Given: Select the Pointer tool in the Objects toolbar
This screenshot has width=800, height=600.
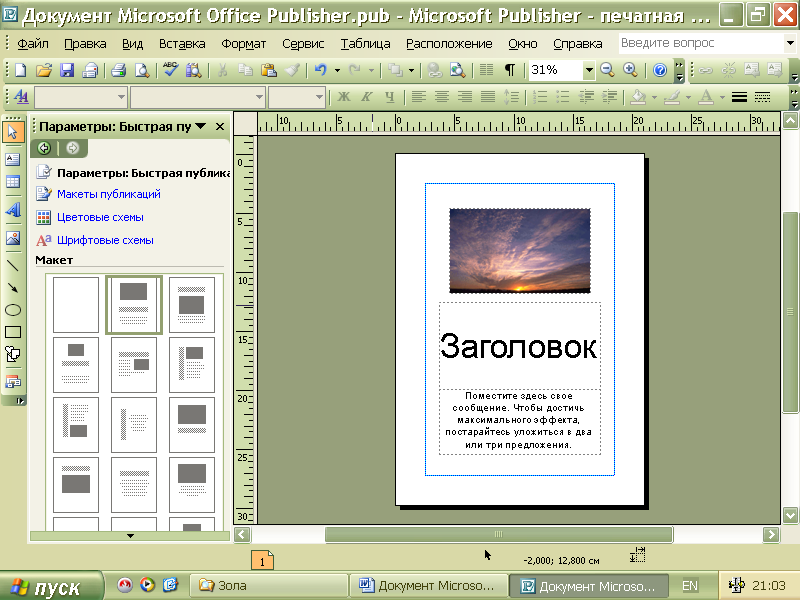Looking at the screenshot, I should point(13,133).
